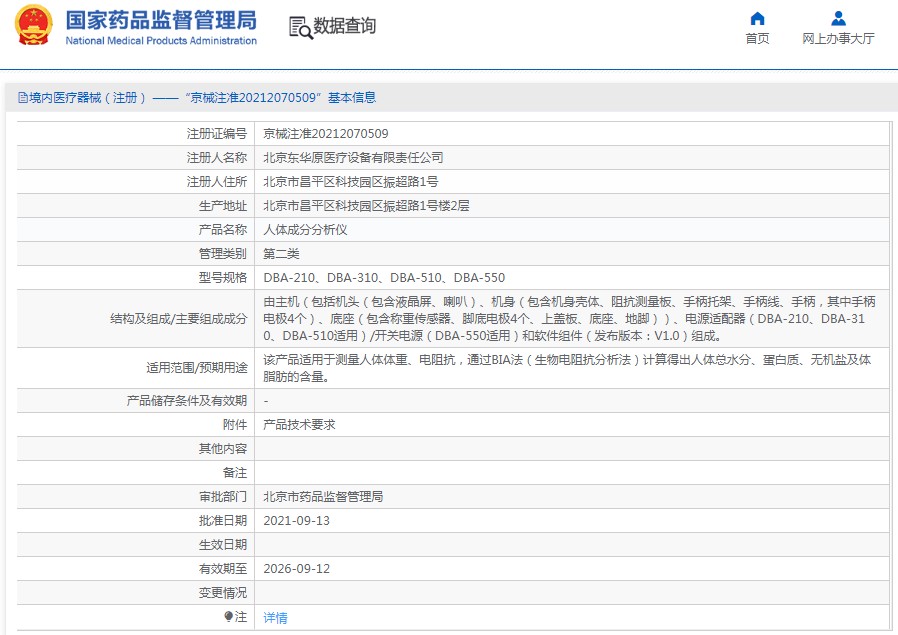Click the 生效日期 label
898x635 pixels.
223,545
